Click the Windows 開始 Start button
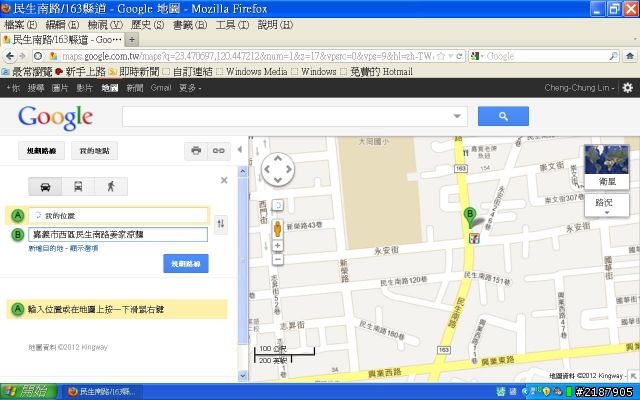This screenshot has width=640, height=400. tap(28, 392)
